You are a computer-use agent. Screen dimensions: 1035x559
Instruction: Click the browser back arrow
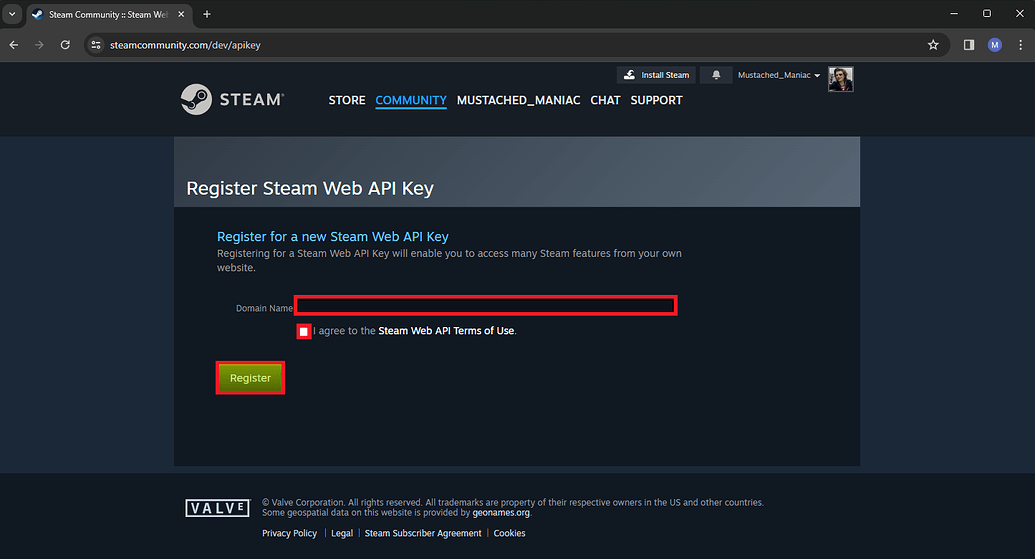[14, 45]
